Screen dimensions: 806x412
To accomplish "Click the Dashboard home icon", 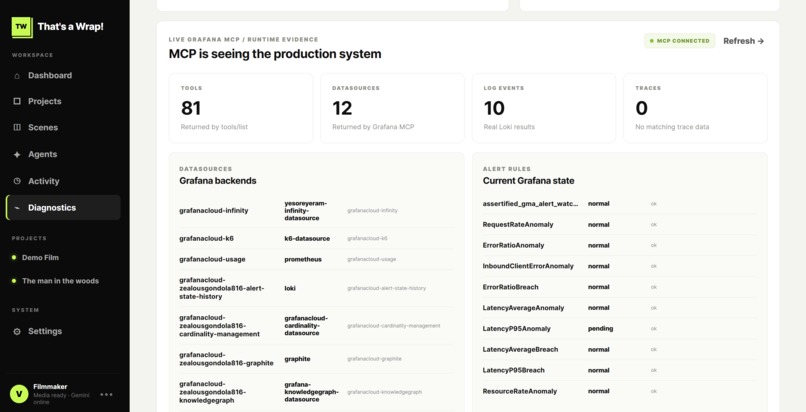I will click(x=17, y=76).
